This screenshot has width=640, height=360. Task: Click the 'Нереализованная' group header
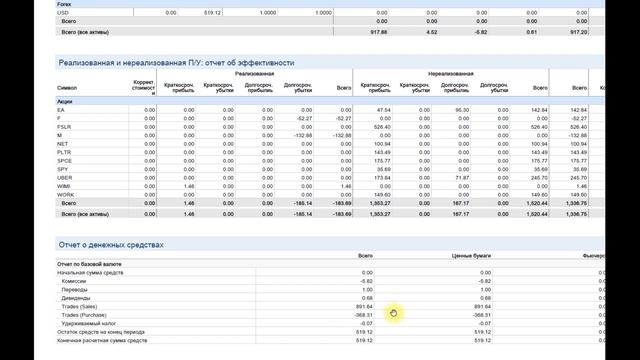[451, 74]
